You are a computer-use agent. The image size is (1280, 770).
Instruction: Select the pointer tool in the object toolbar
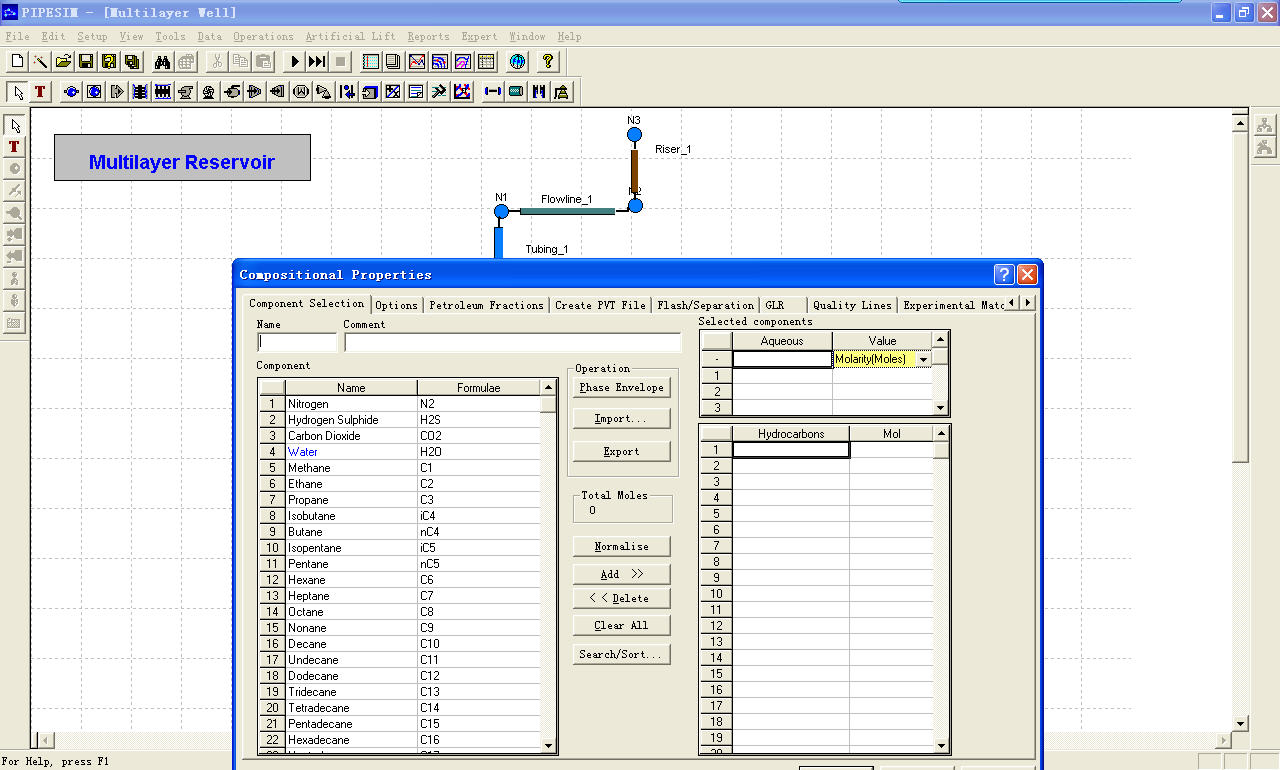pyautogui.click(x=17, y=92)
